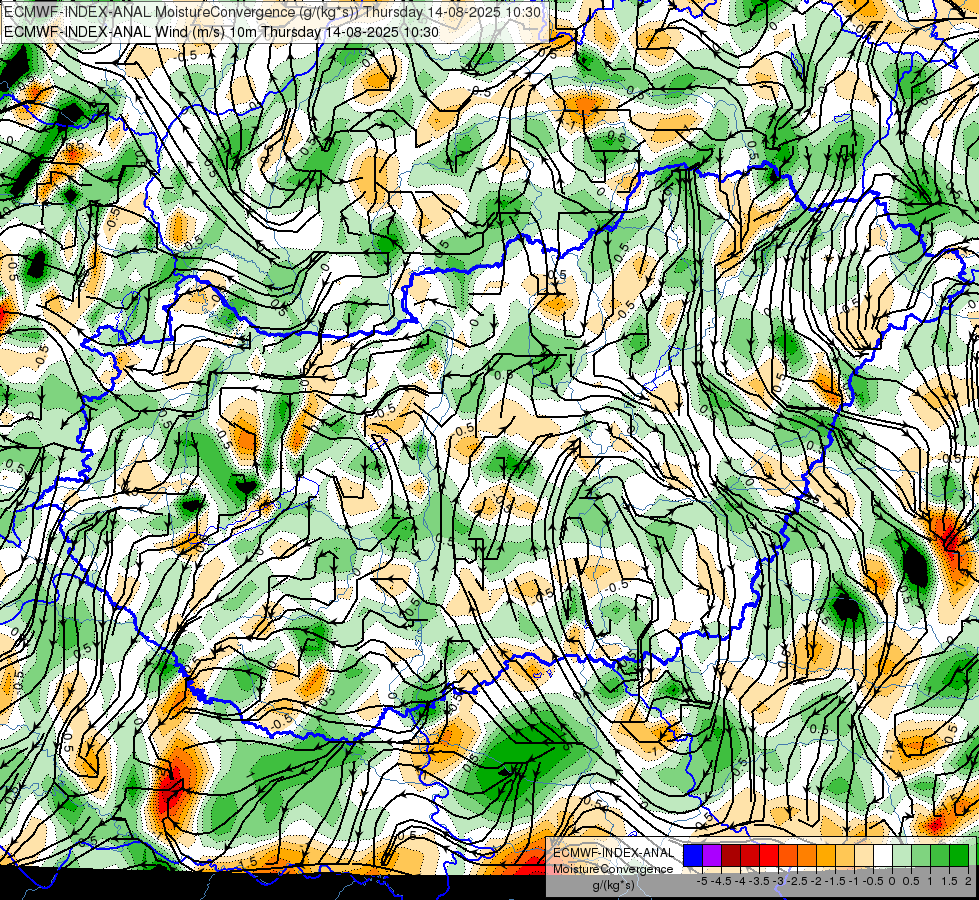The image size is (979, 900).
Task: Choose amber swatch between -2 and -1.5
Action: click(826, 856)
